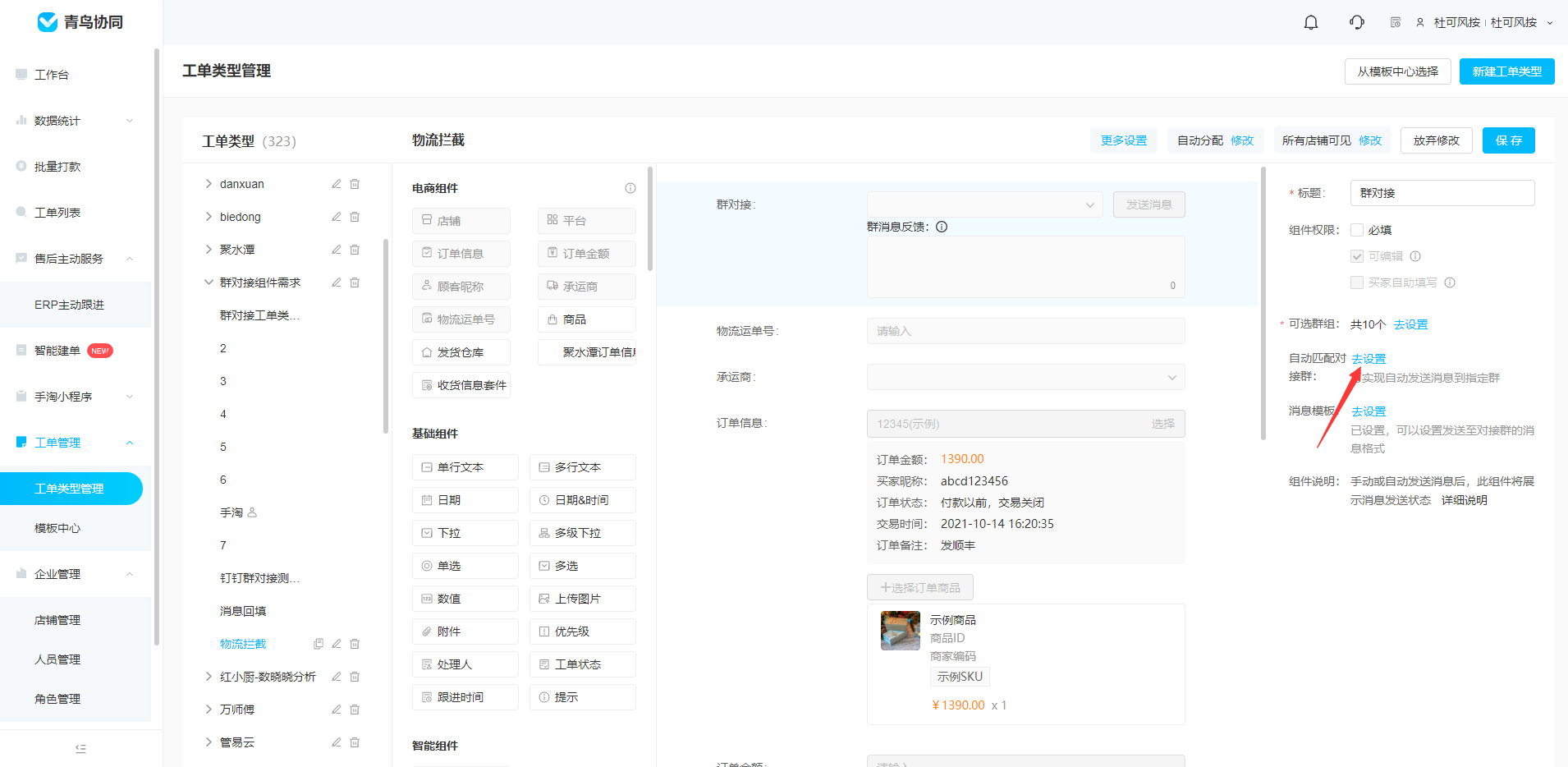Delete the 群对接组件需求 group
Screen dimensions: 1568x767
[x=355, y=282]
